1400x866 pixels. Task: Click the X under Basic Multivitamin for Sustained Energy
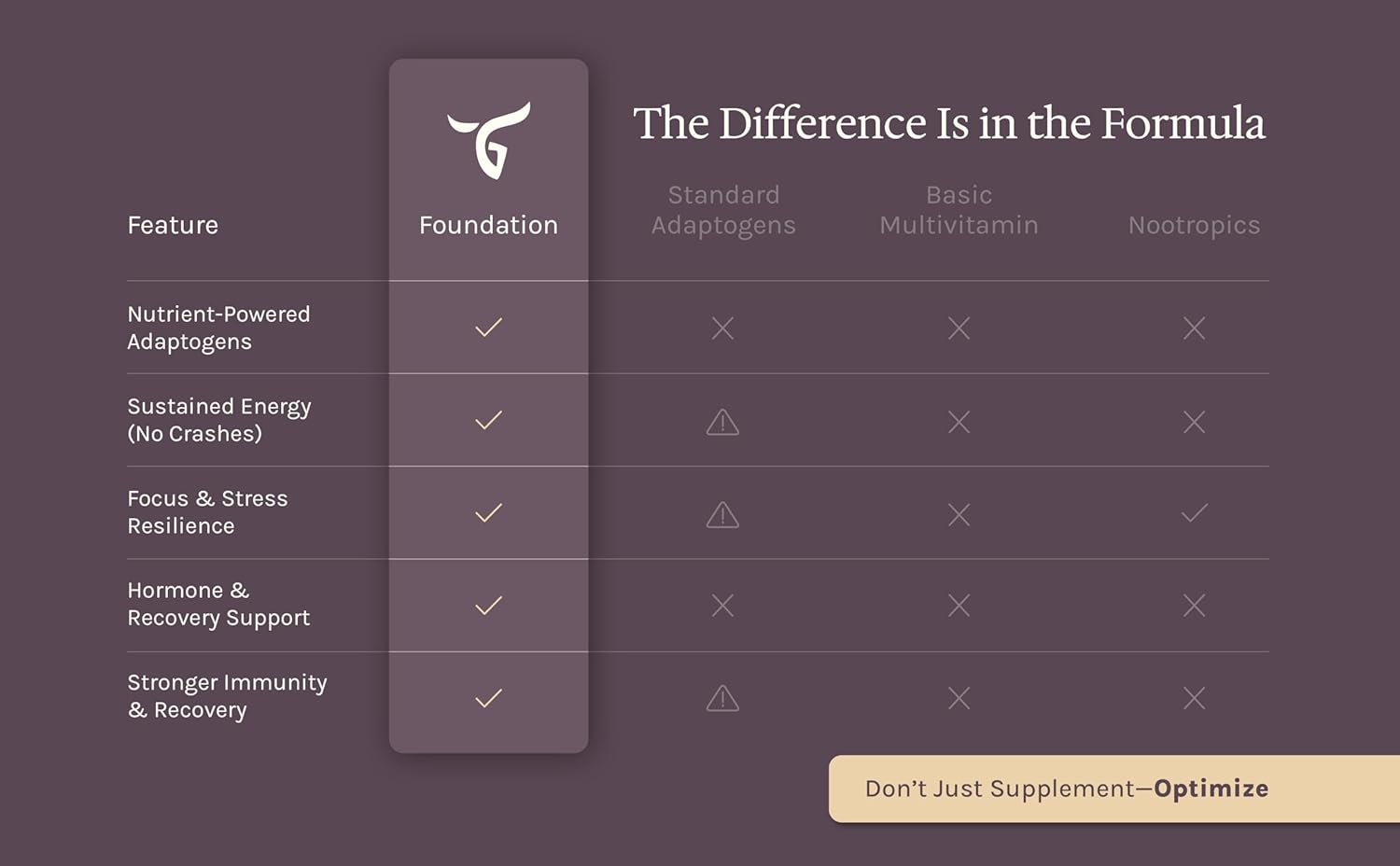[x=959, y=422]
